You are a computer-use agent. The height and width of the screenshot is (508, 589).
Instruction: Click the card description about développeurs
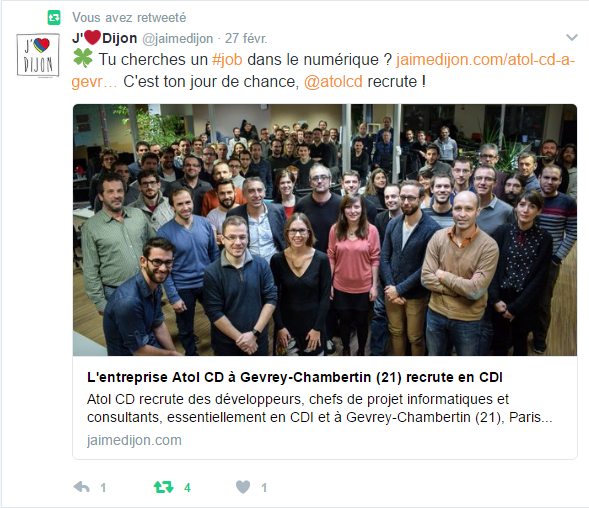coord(320,408)
